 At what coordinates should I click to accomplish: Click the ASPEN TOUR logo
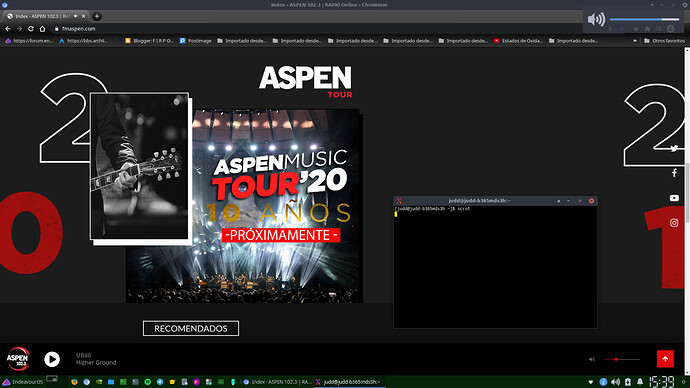(305, 82)
